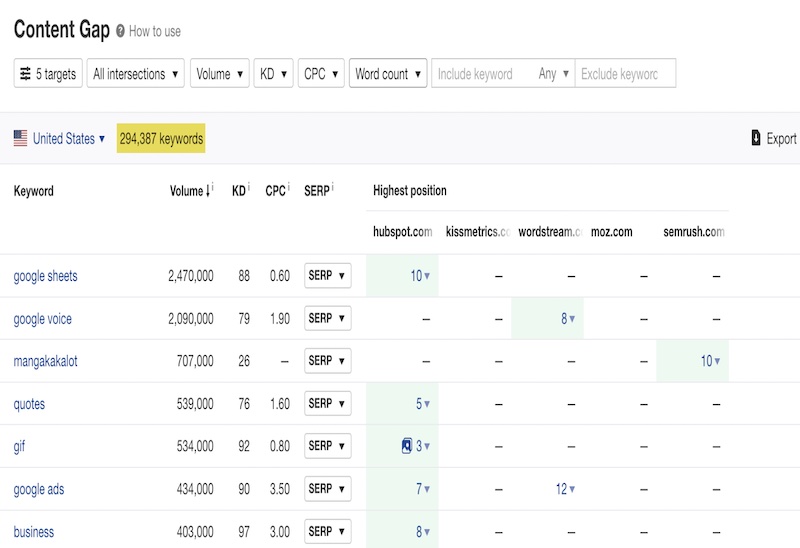The width and height of the screenshot is (800, 548).
Task: Click the United States flag icon
Action: [20, 138]
